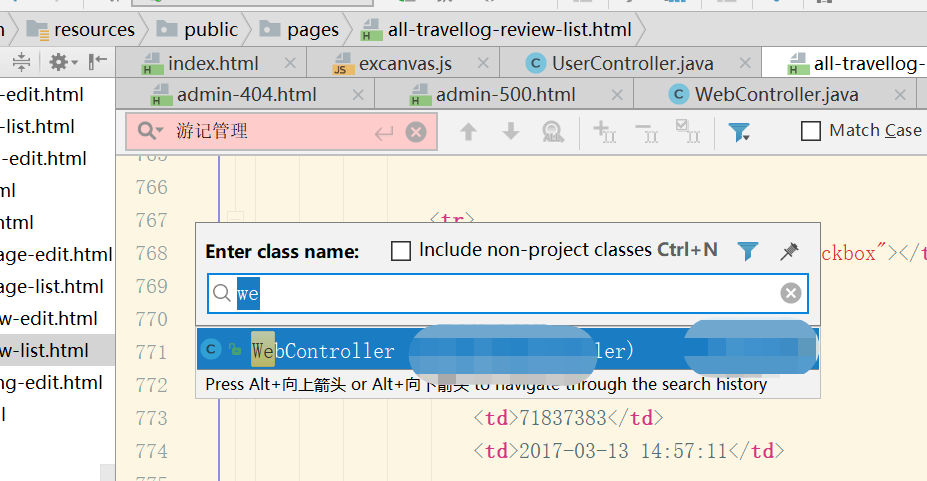Click all-travellog-review-list.html breadcrumb
This screenshot has width=927, height=481.
click(497, 30)
